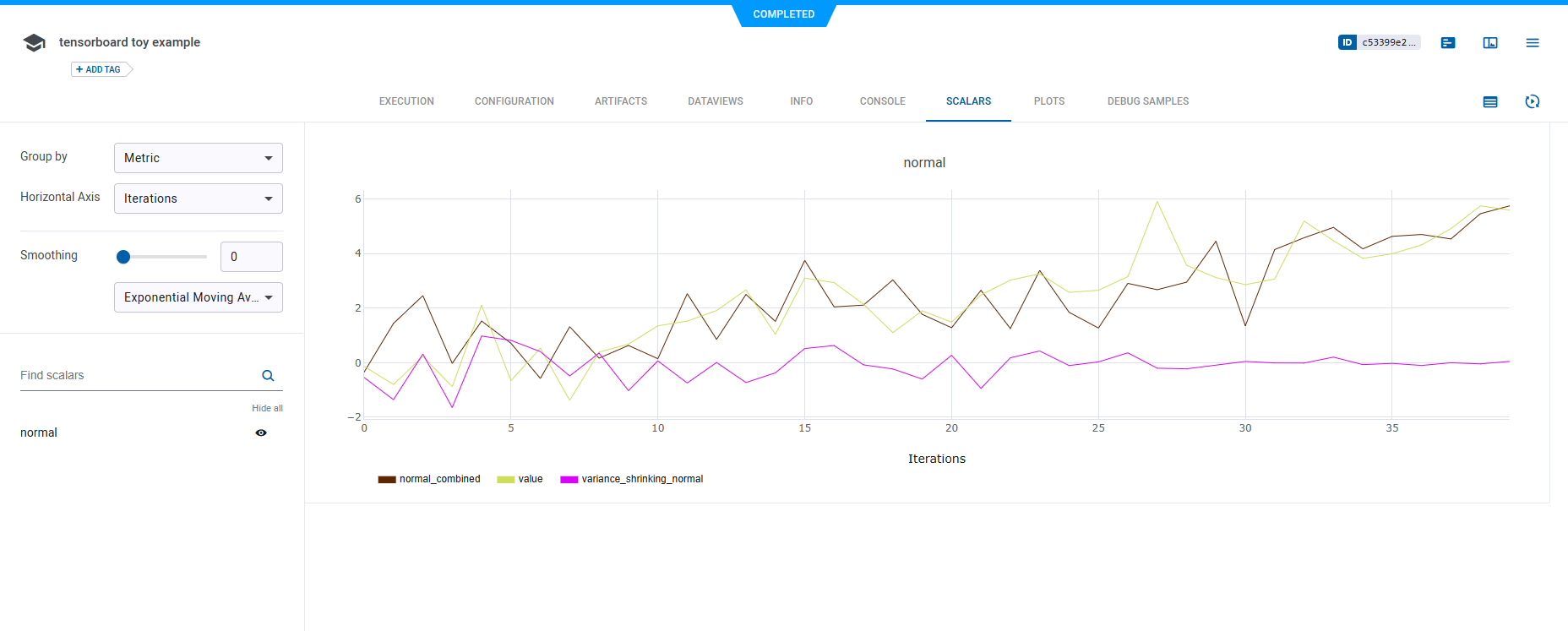Open the hamburger menu icon
Image resolution: width=1568 pixels, height=631 pixels.
[1533, 43]
